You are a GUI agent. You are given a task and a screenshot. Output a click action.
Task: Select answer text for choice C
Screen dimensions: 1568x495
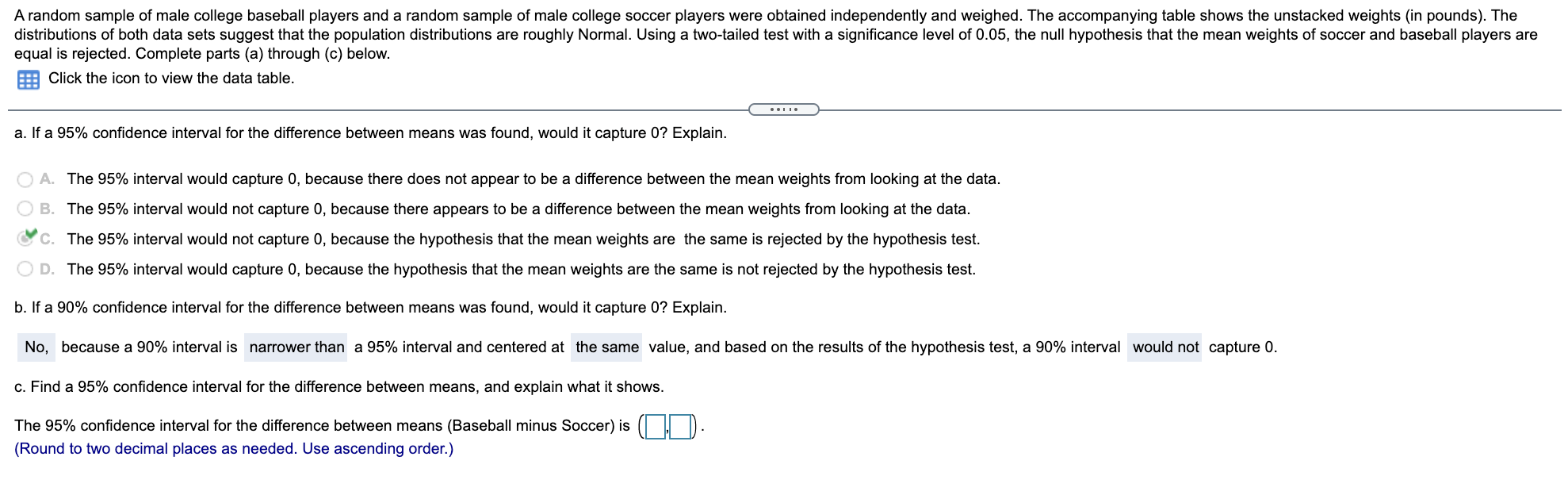click(x=523, y=240)
